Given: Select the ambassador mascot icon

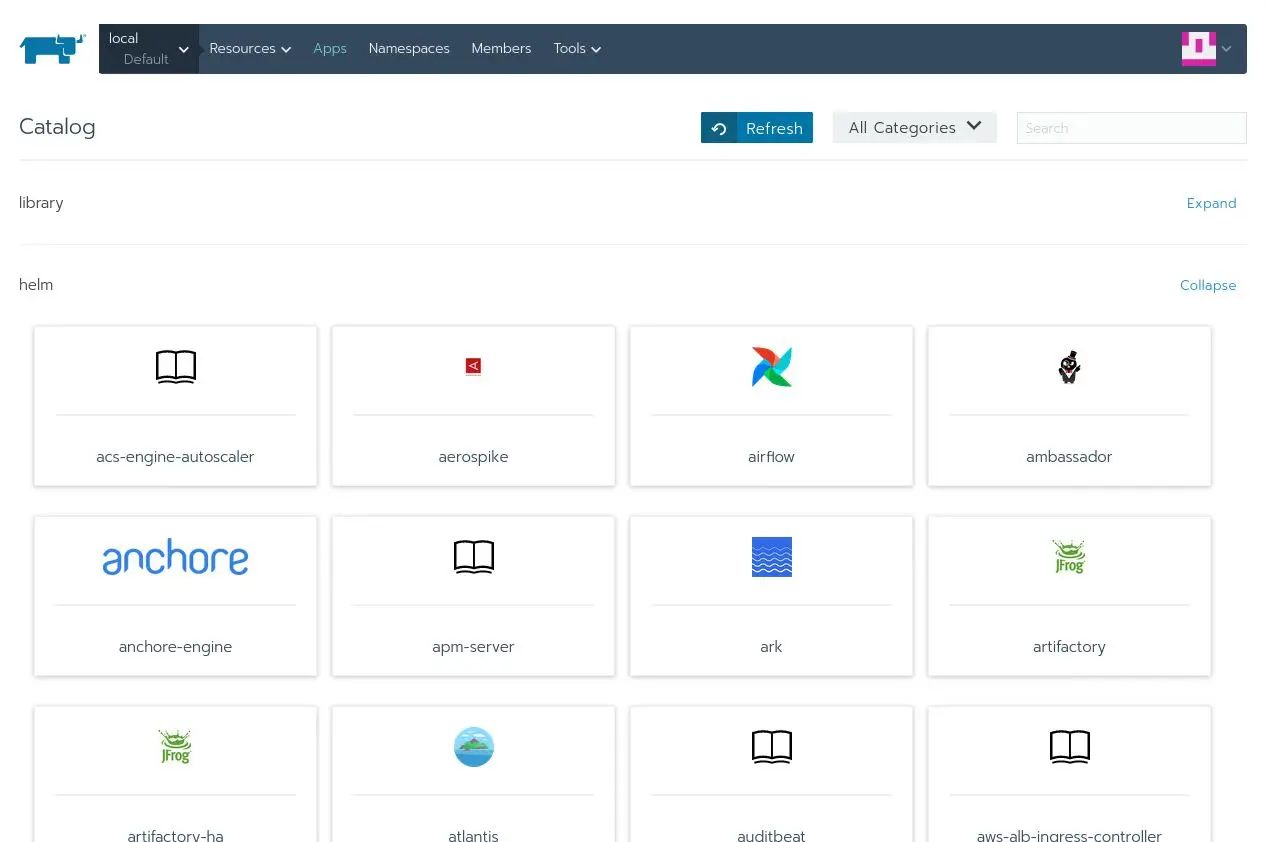Looking at the screenshot, I should (x=1069, y=367).
